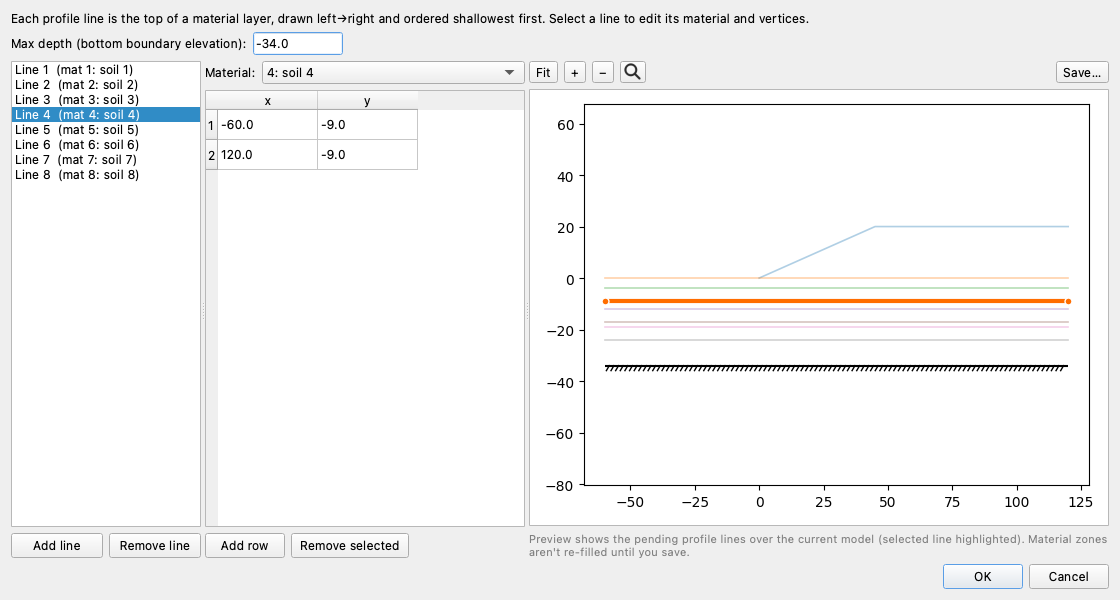The width and height of the screenshot is (1120, 600).
Task: Select Line 7 (mat 7: soil 7)
Action: point(106,159)
